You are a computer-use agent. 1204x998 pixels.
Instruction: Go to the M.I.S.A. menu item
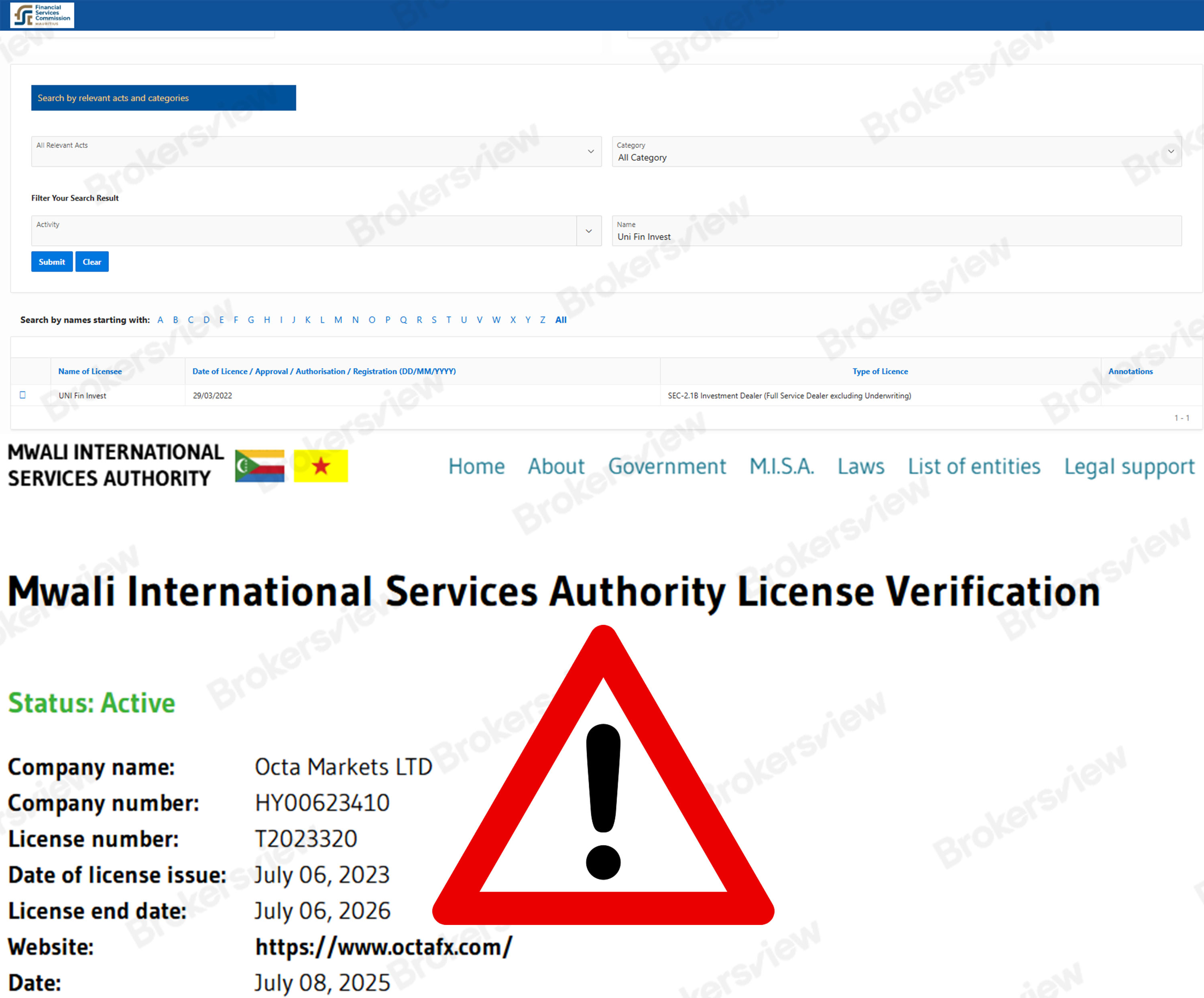pos(781,467)
